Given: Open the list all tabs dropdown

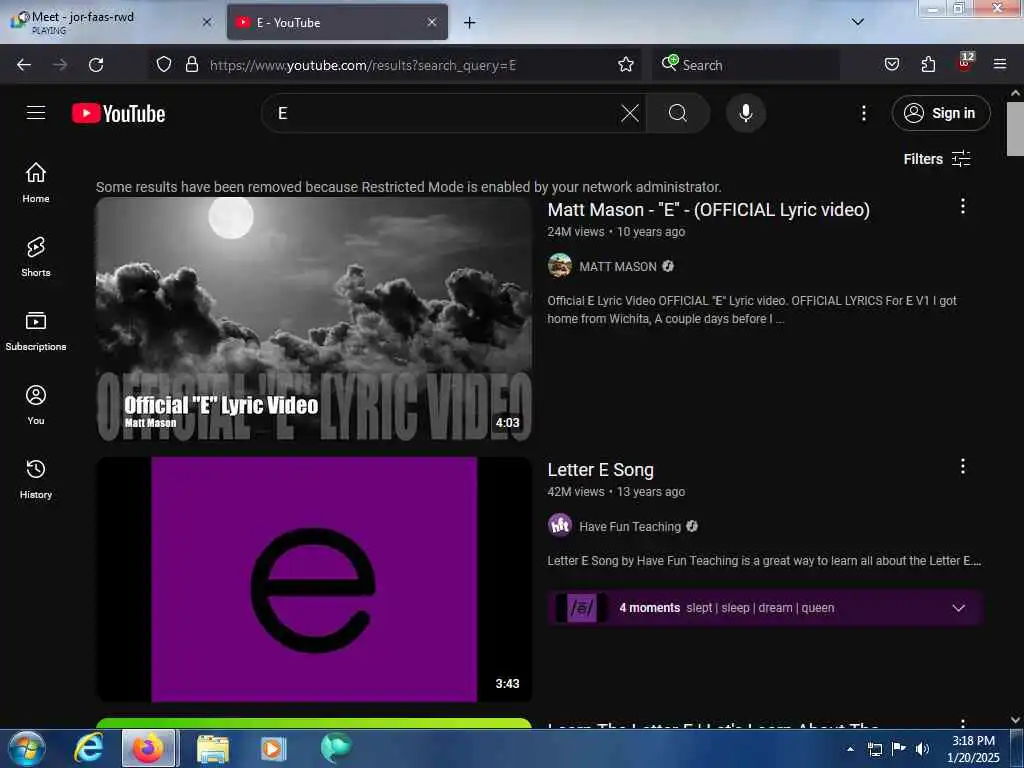Looking at the screenshot, I should point(857,22).
